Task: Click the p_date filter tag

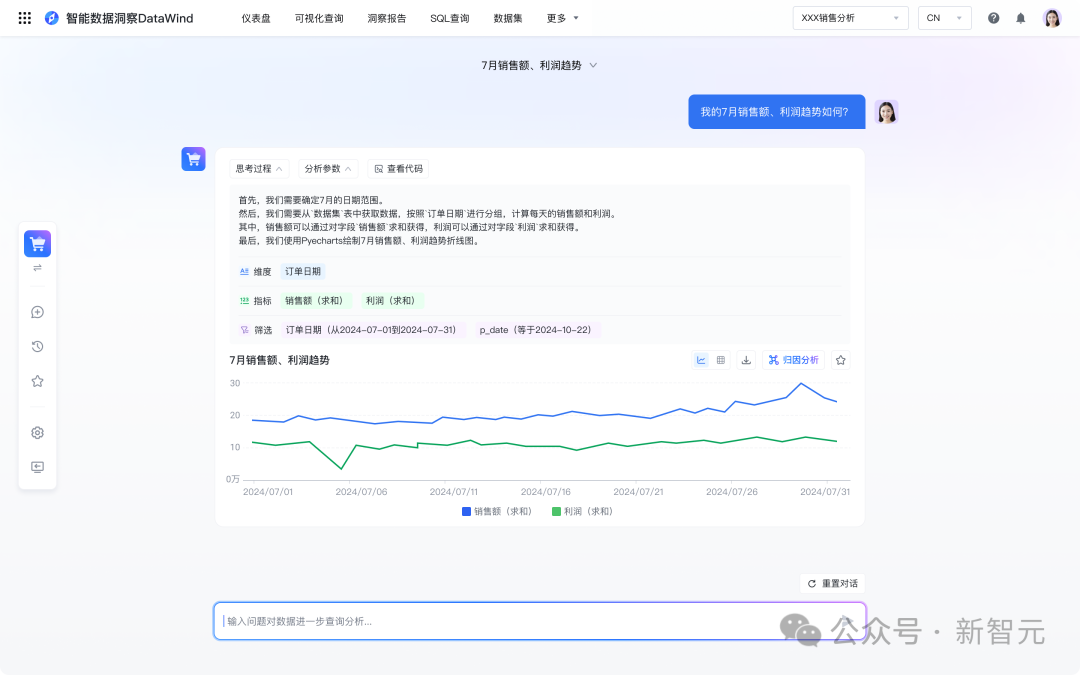Action: click(537, 330)
